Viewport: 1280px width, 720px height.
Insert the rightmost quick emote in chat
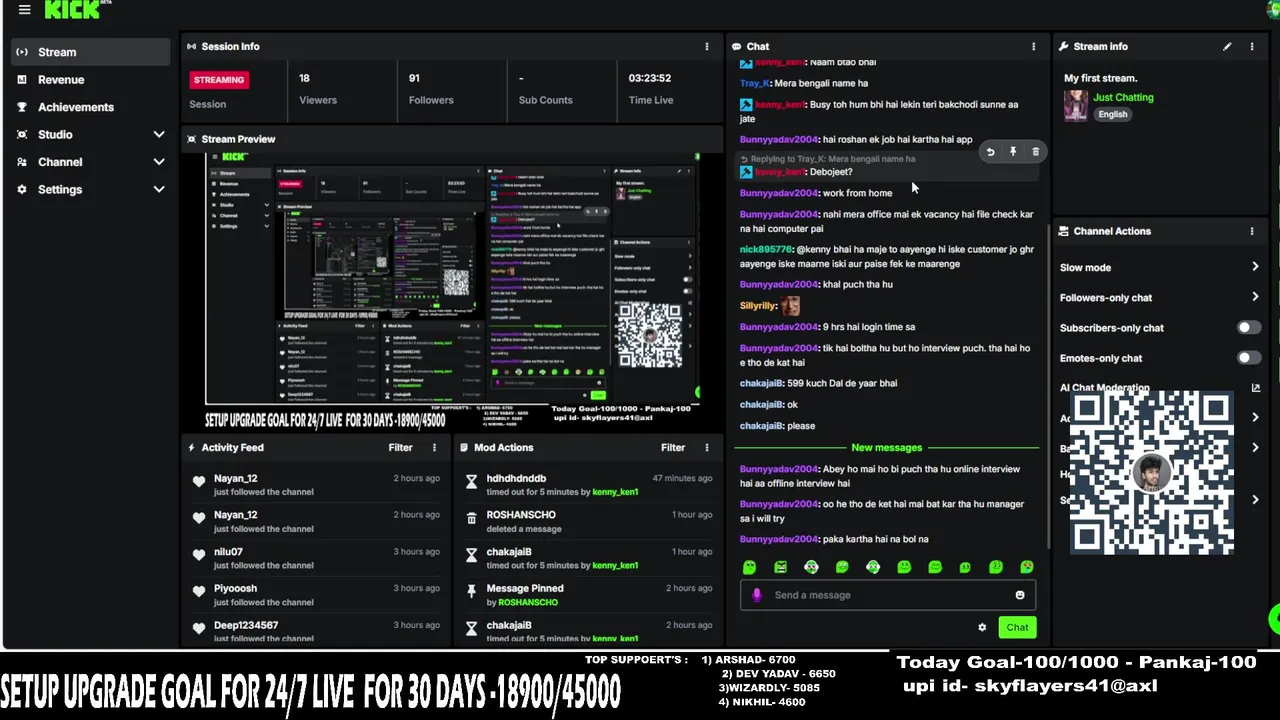(1027, 567)
